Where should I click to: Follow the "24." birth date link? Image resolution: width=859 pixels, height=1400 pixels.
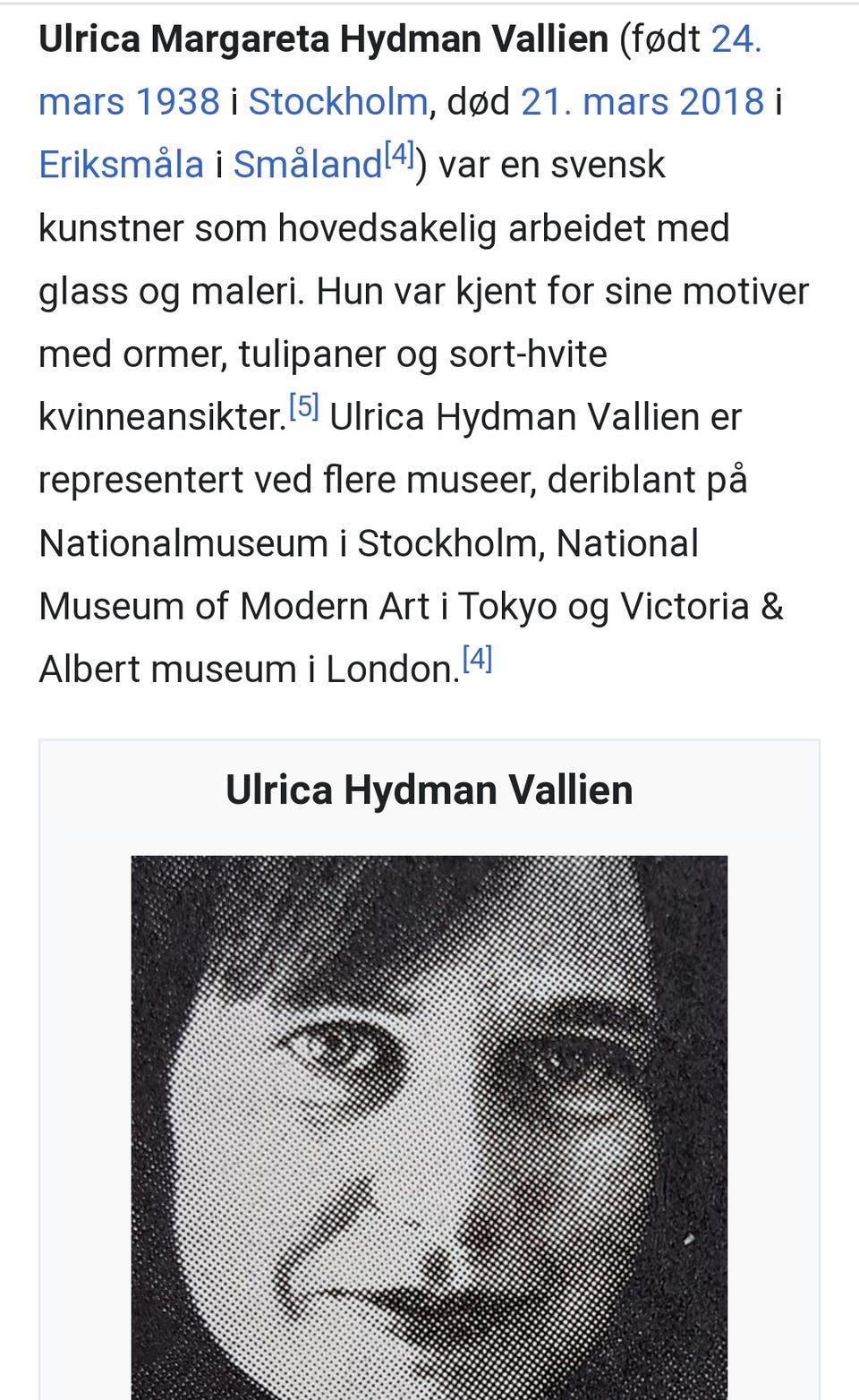pos(736,39)
